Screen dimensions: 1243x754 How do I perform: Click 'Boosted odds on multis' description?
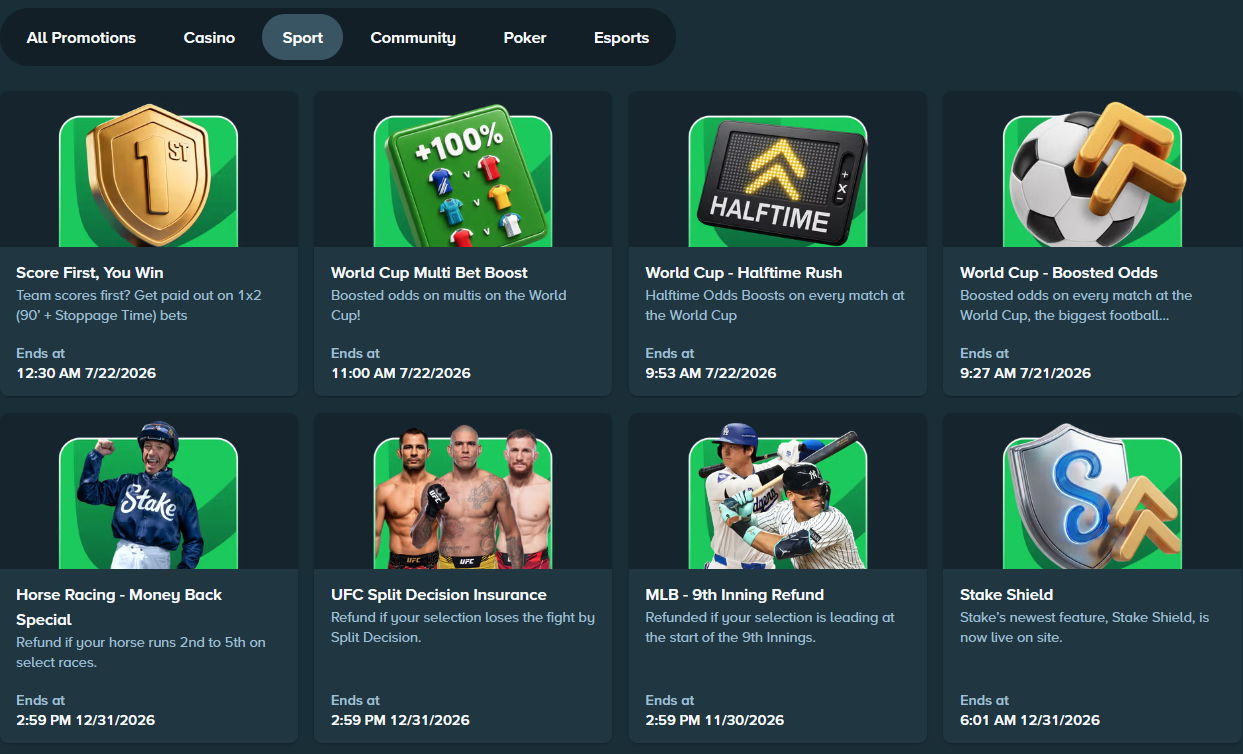[449, 306]
